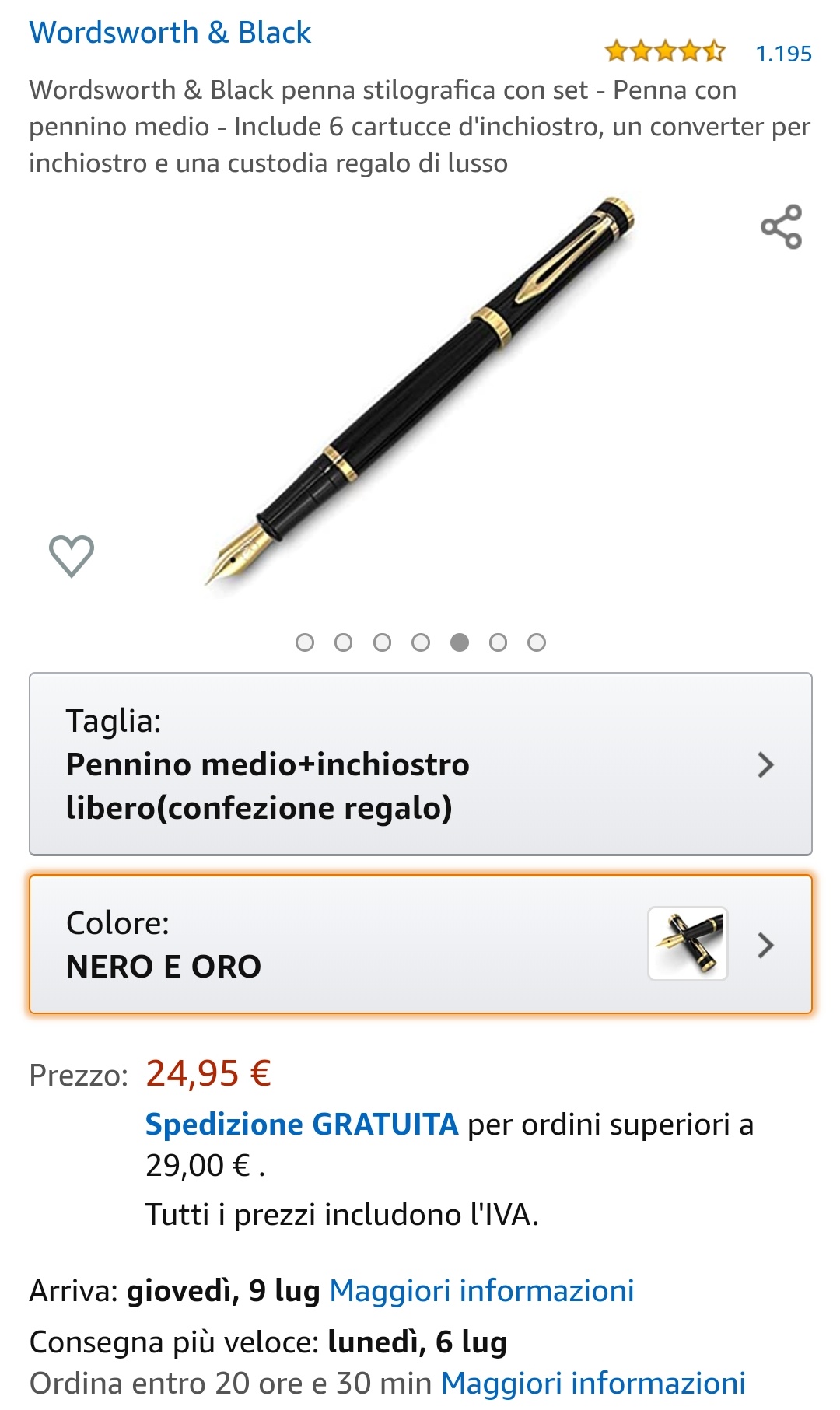Select the second image carousel dot
Image resolution: width=840 pixels, height=1410 pixels.
pyautogui.click(x=343, y=642)
